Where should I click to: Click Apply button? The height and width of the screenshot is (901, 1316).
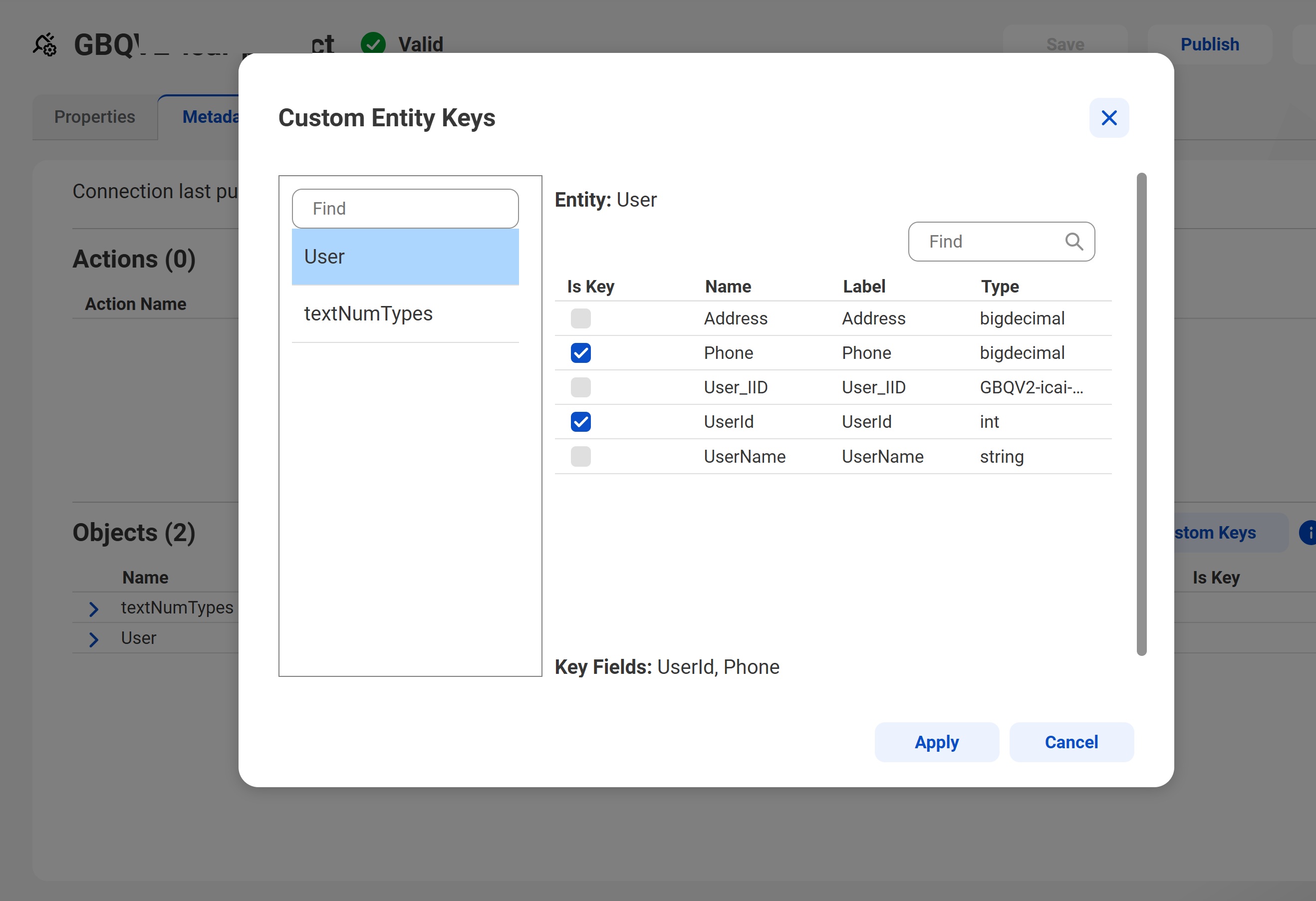click(937, 742)
